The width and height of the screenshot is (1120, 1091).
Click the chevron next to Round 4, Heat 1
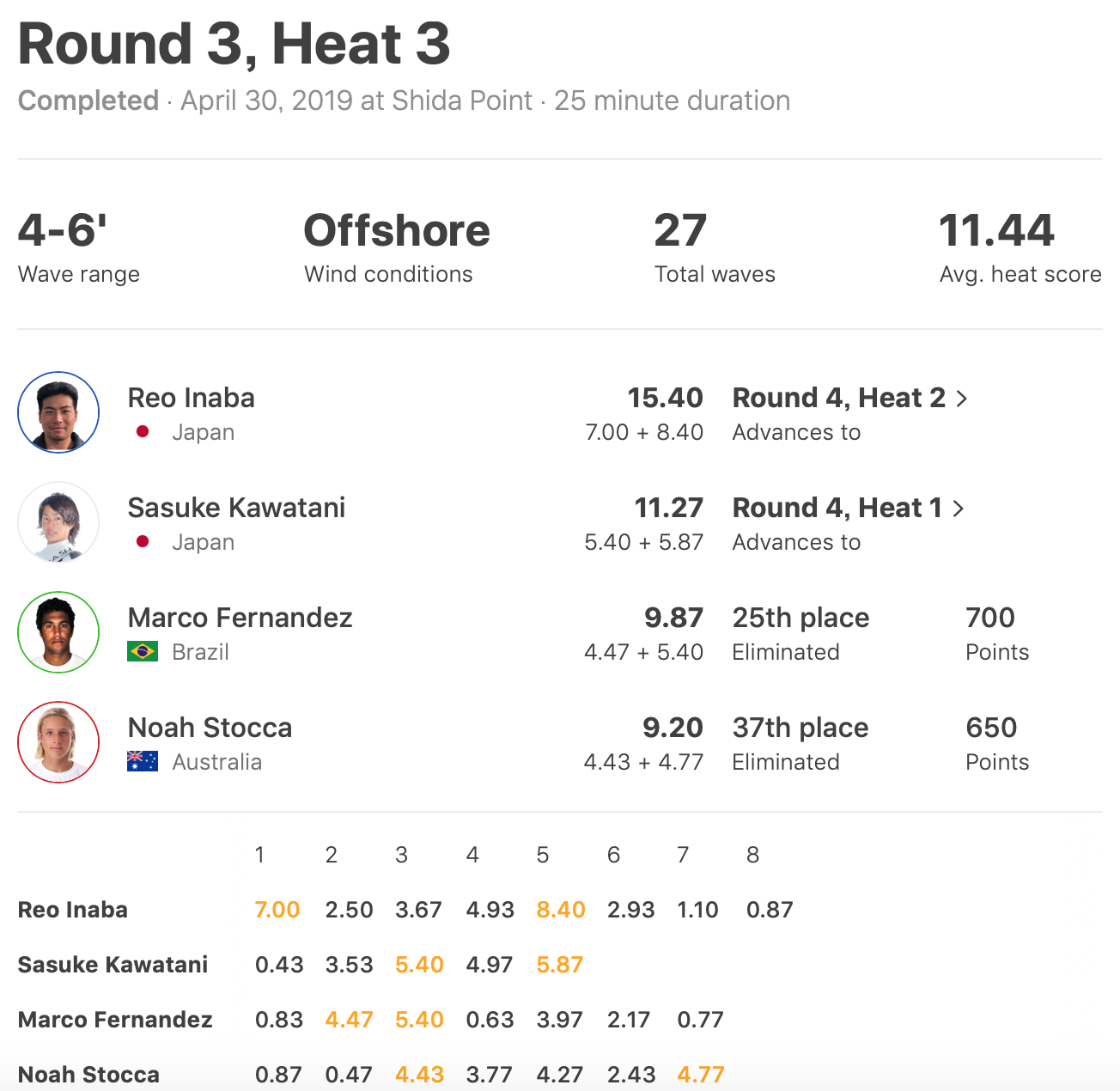pyautogui.click(x=959, y=509)
